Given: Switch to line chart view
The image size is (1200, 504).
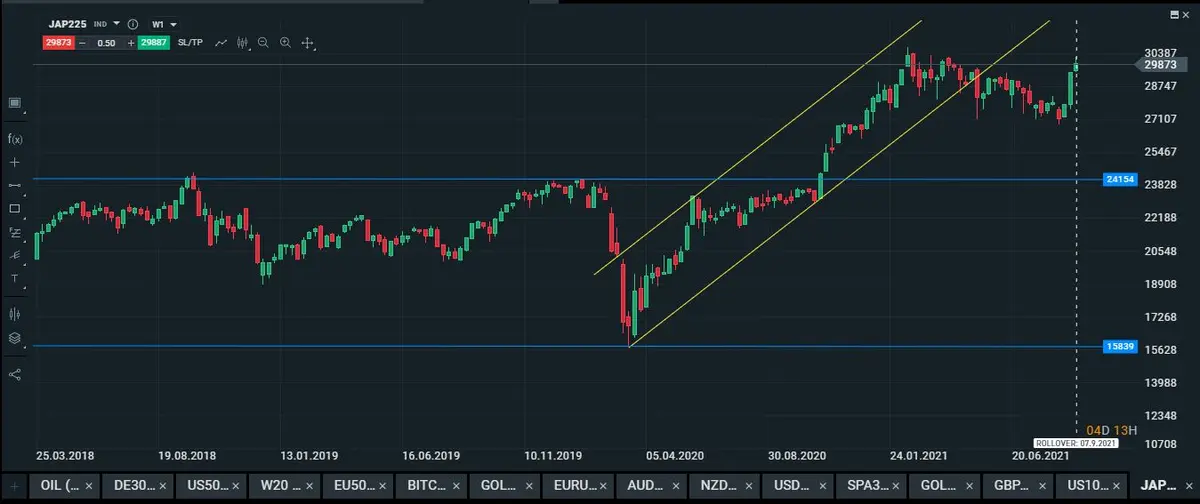Looking at the screenshot, I should (x=220, y=43).
